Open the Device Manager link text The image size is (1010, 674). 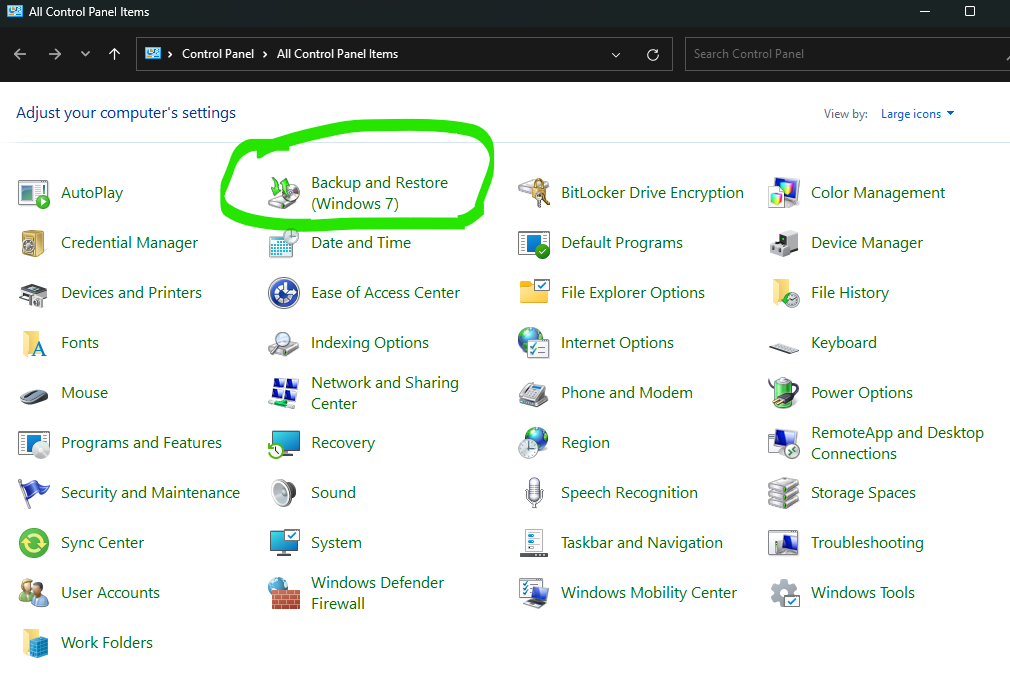(x=867, y=243)
